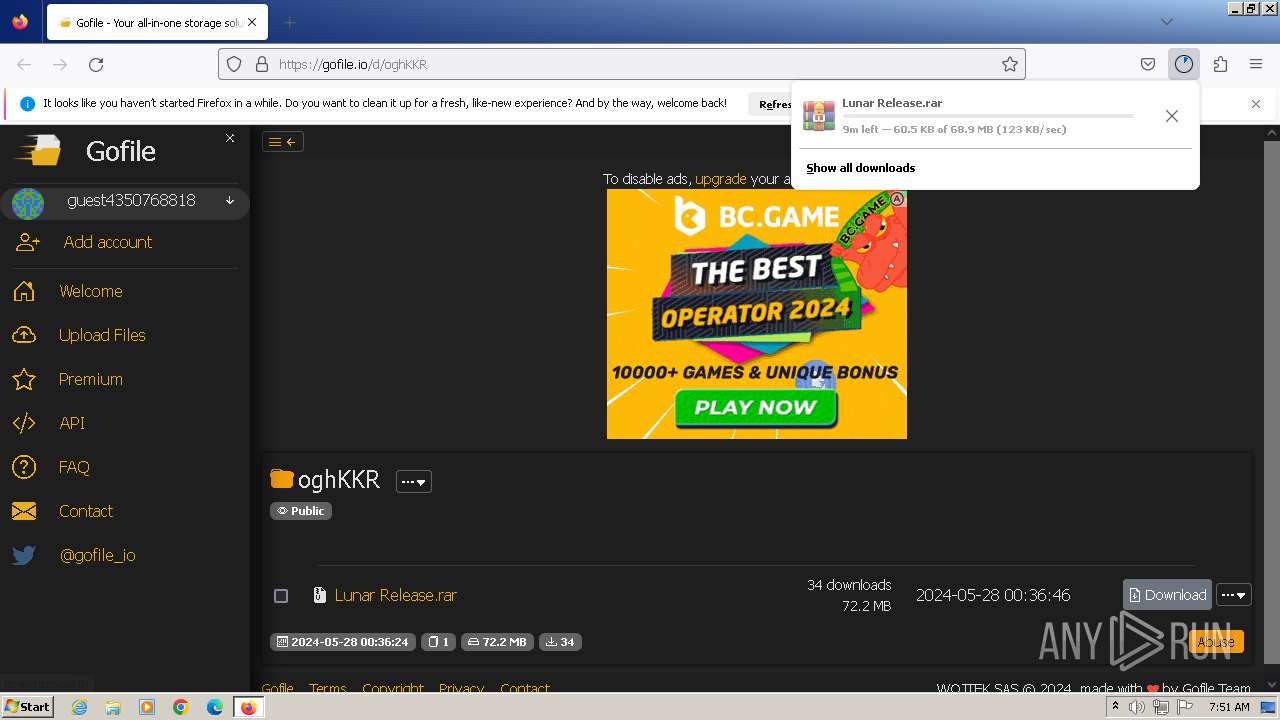This screenshot has width=1280, height=720.
Task: Click the Twitter bird icon
Action: point(24,555)
